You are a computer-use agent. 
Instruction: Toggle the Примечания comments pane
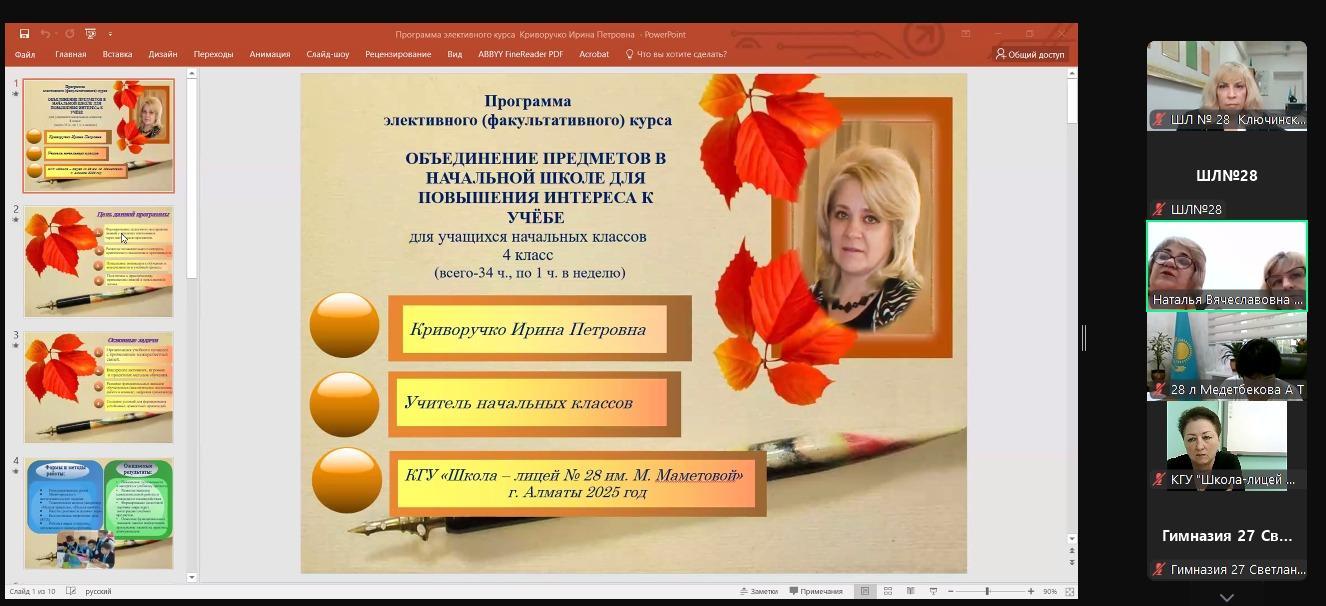click(x=816, y=591)
